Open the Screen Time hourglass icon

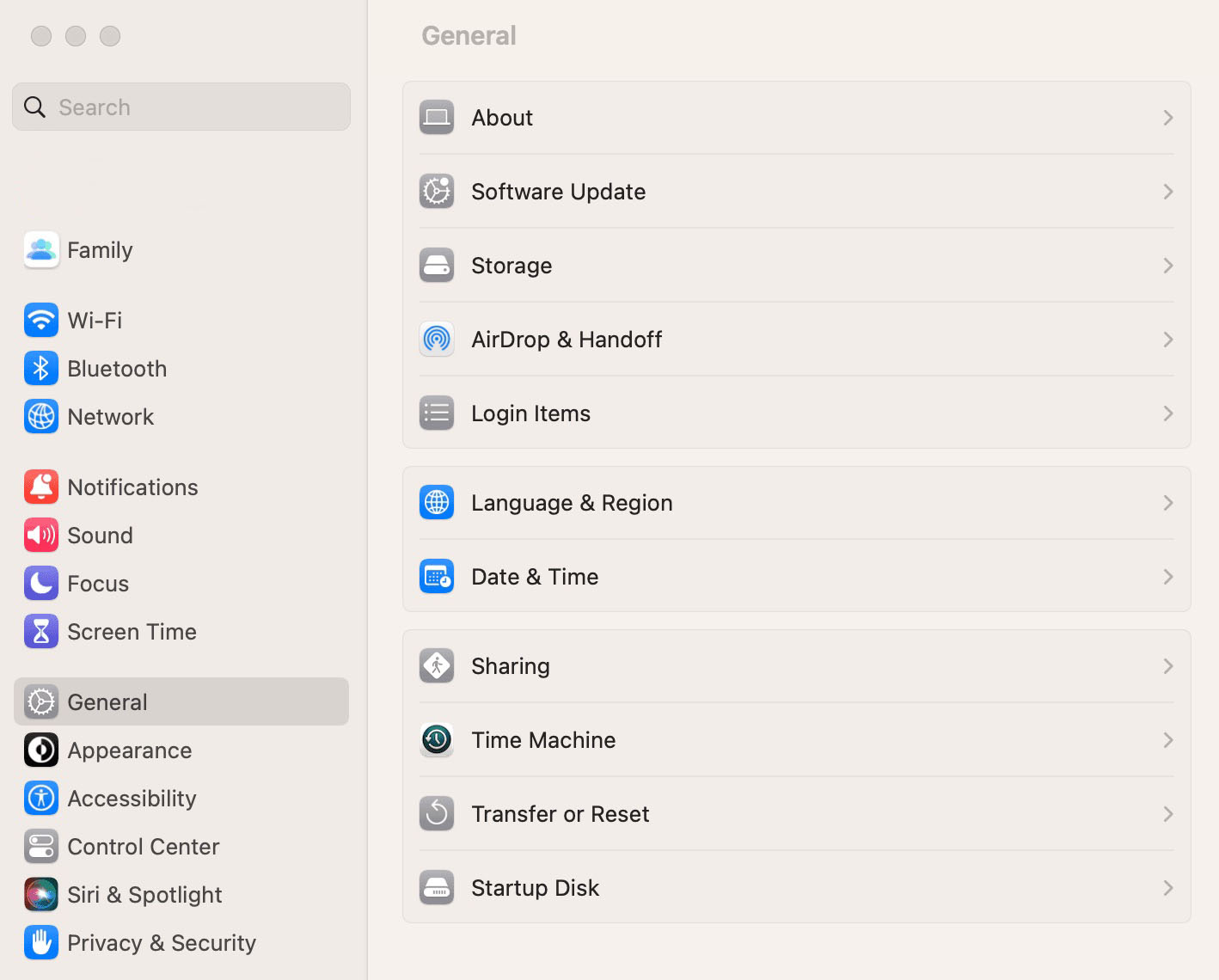pos(41,632)
